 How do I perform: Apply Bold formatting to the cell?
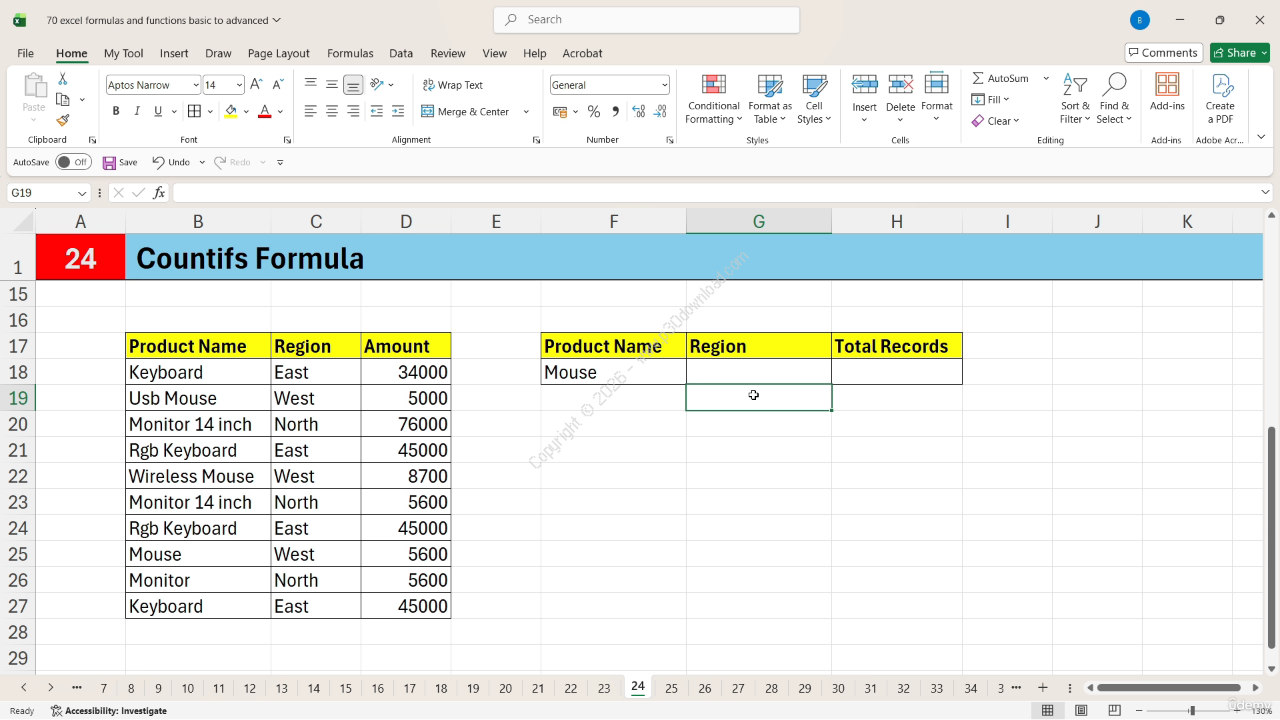pyautogui.click(x=116, y=112)
